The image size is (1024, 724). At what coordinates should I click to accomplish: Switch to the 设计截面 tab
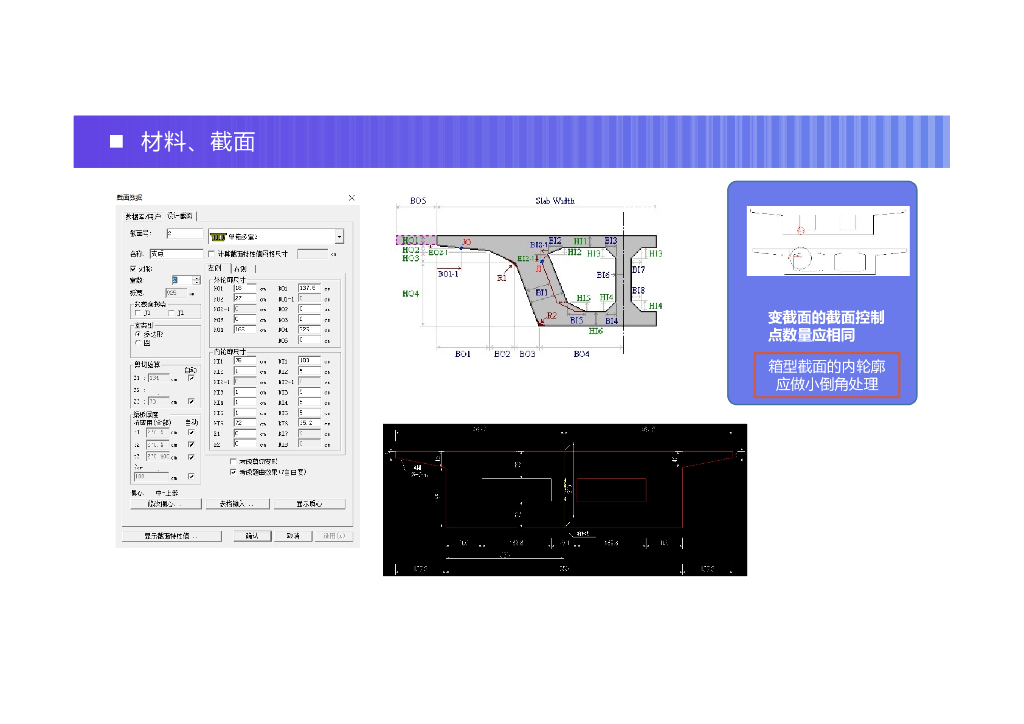tap(180, 216)
